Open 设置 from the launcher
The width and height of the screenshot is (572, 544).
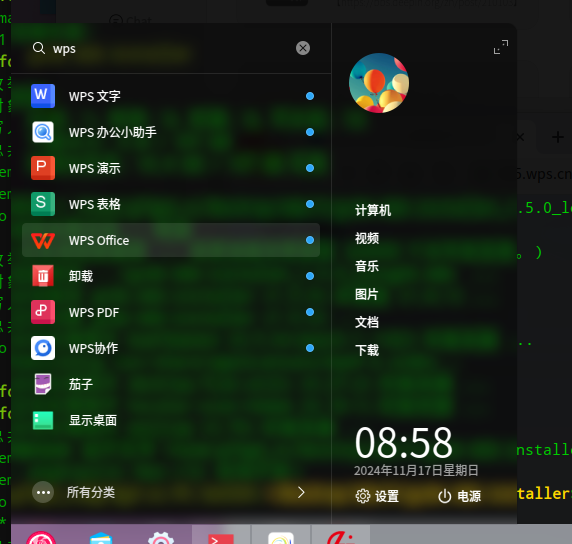pyautogui.click(x=377, y=496)
